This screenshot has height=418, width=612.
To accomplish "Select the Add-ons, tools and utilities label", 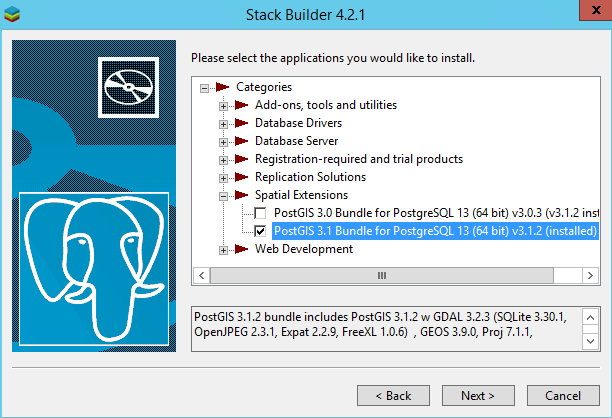I will point(326,105).
